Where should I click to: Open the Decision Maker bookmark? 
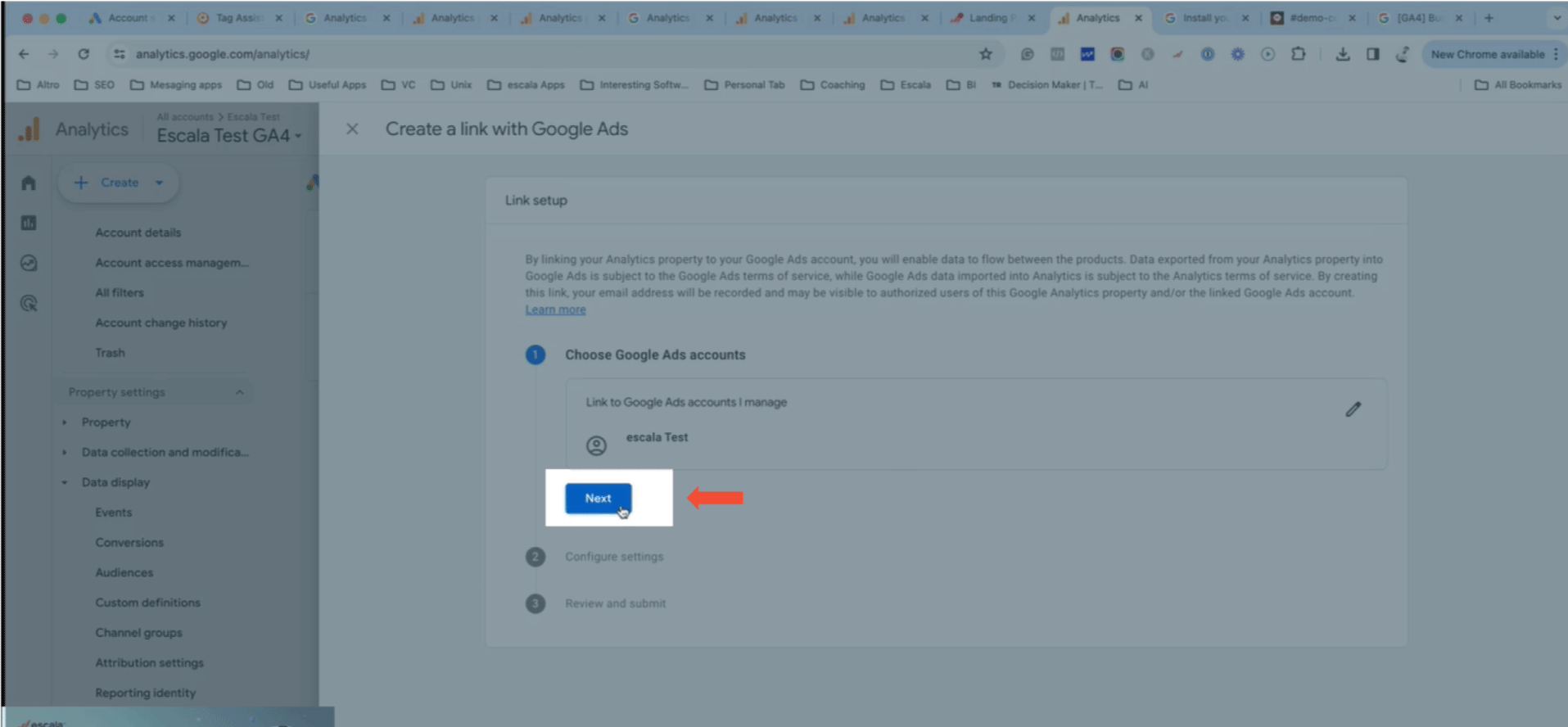1046,84
